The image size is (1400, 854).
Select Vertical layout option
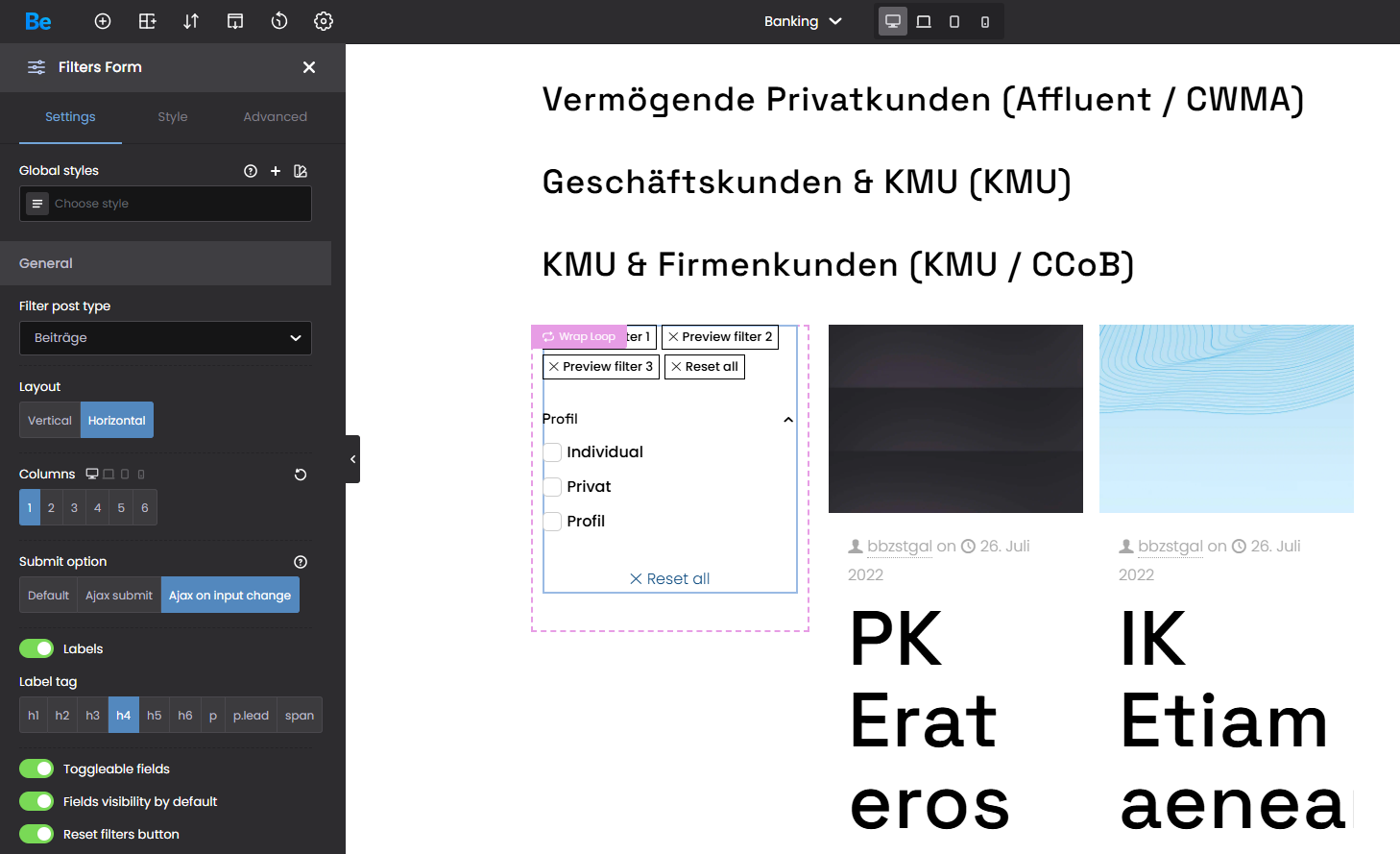pos(50,421)
